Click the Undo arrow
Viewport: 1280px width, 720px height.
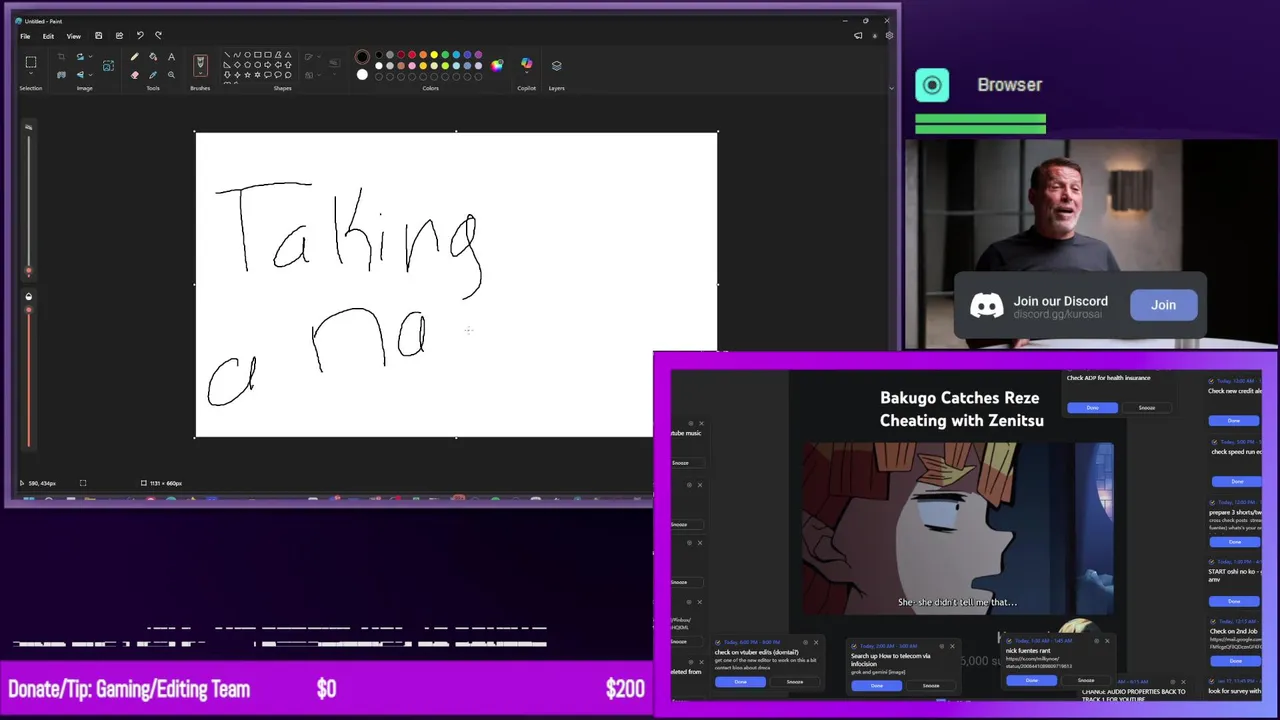click(140, 36)
